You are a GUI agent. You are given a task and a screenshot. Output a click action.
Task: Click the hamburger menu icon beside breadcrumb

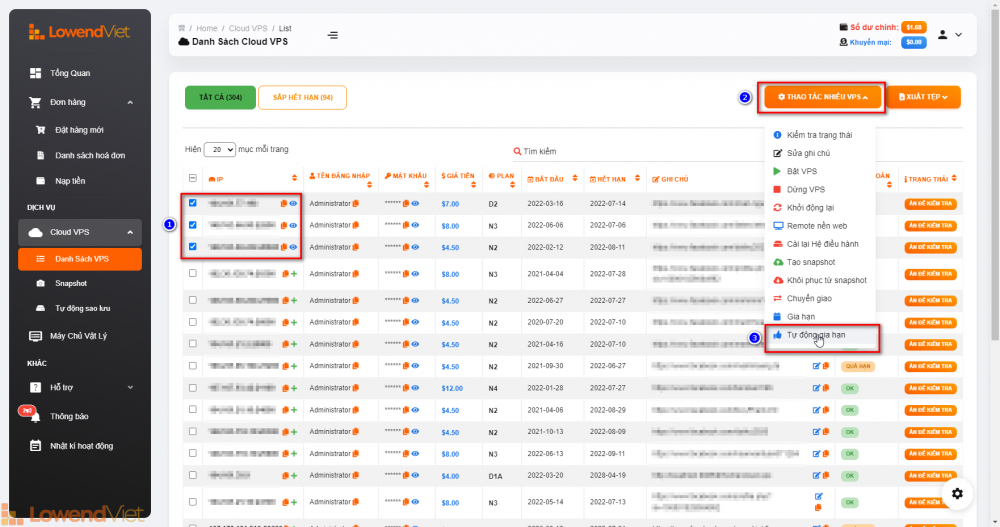pos(333,36)
